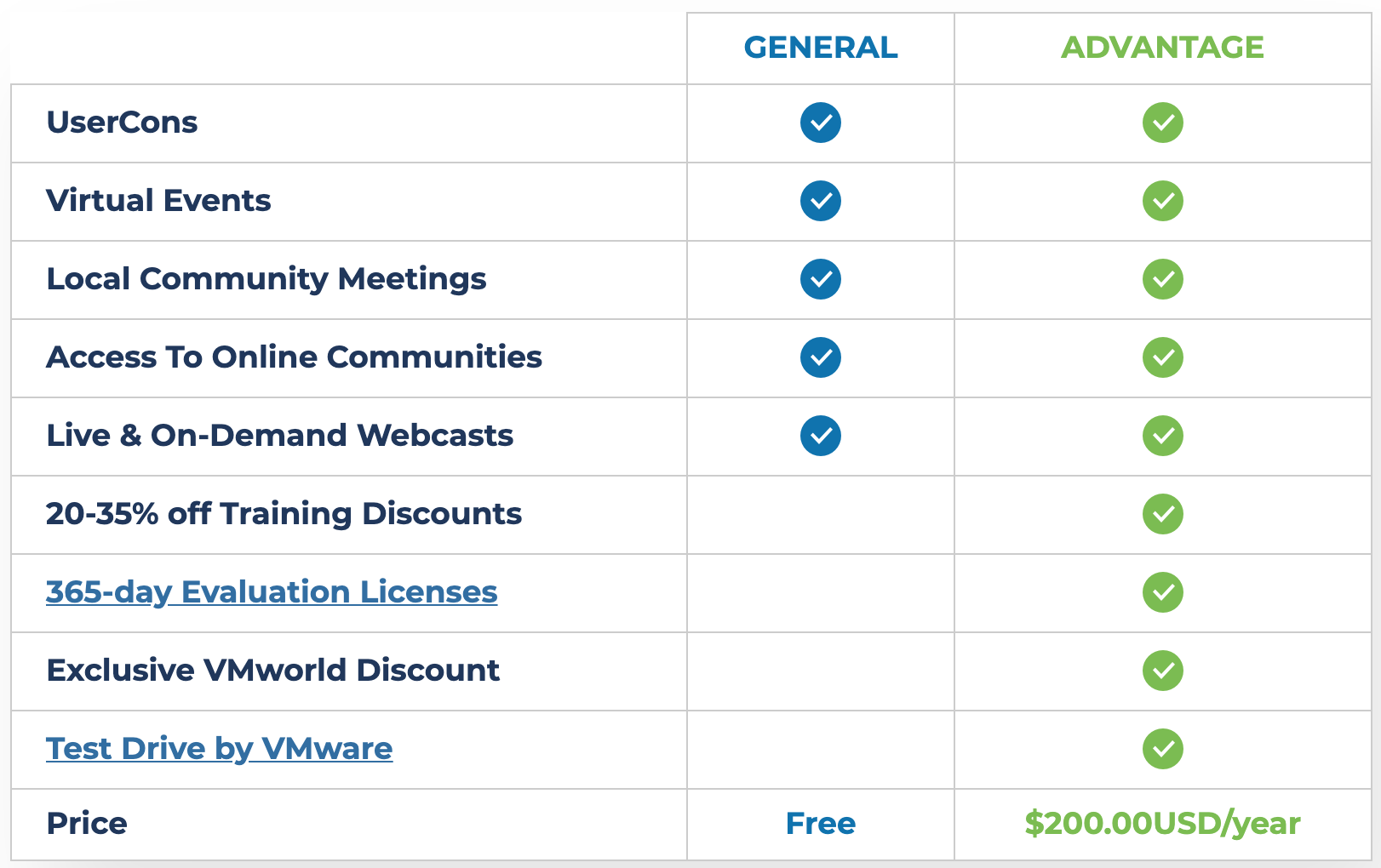The height and width of the screenshot is (868, 1381).
Task: Click green checkmark for Training Discounts row
Action: (x=1163, y=514)
